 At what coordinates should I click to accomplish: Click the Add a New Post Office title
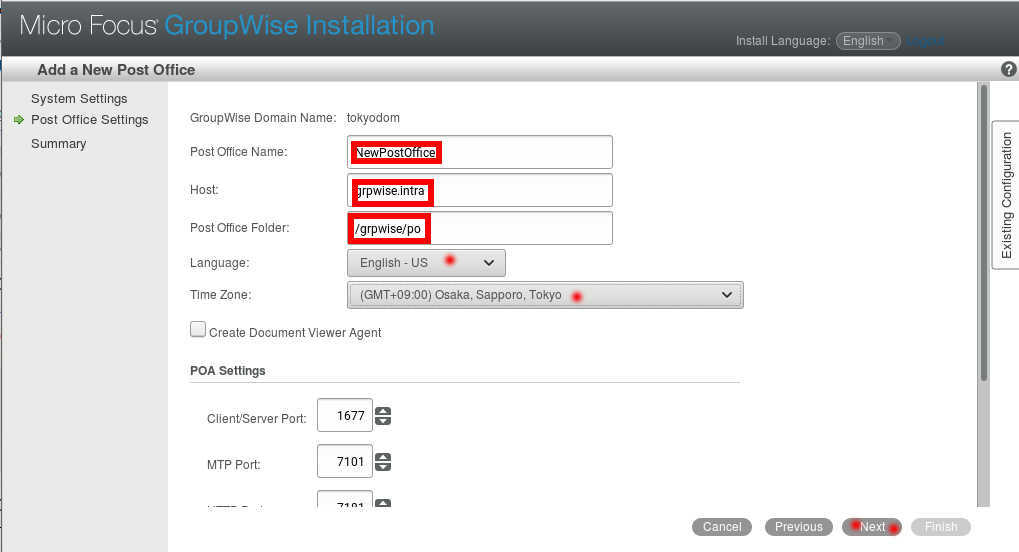[x=116, y=70]
